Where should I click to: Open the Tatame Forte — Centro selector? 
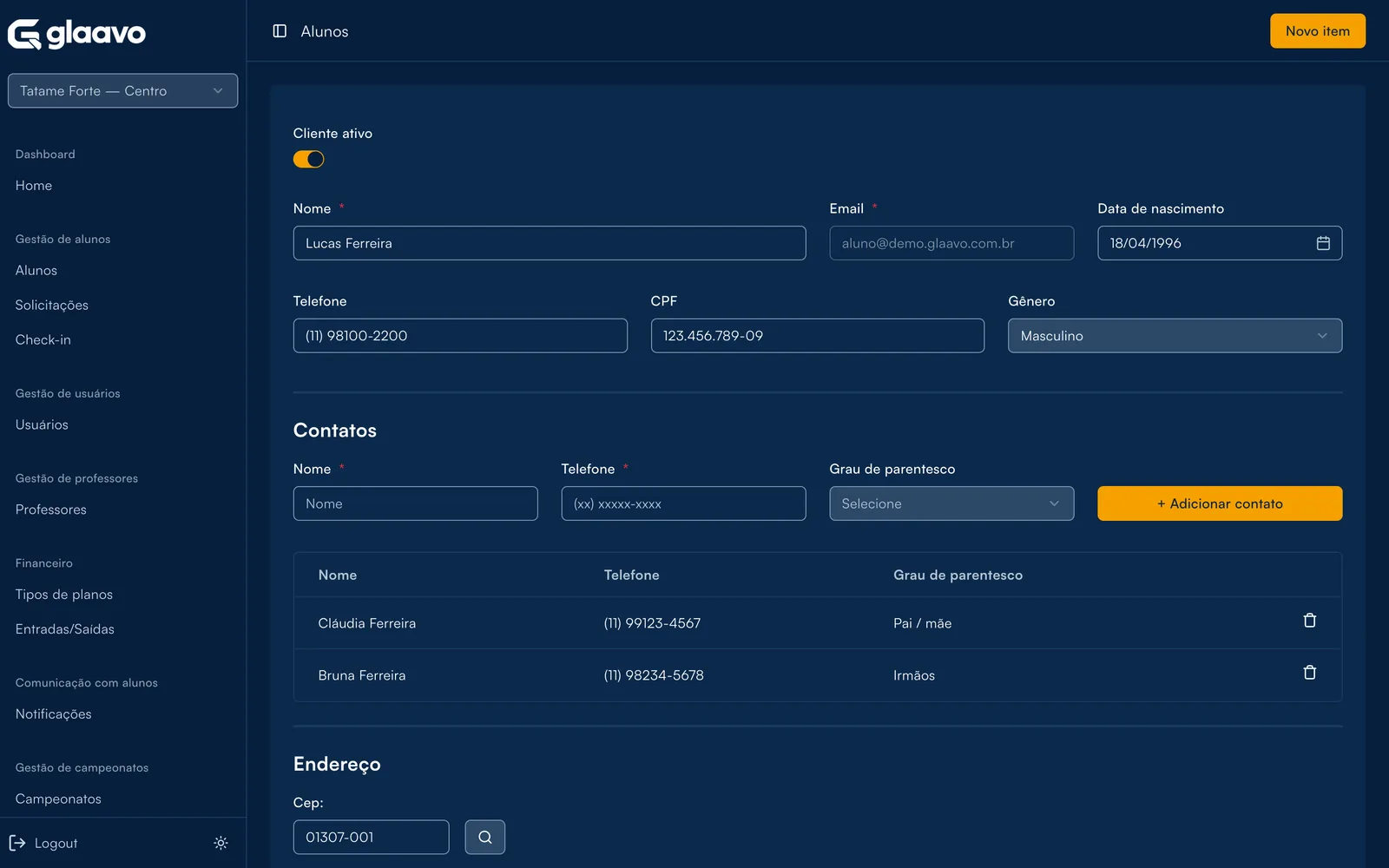point(122,91)
